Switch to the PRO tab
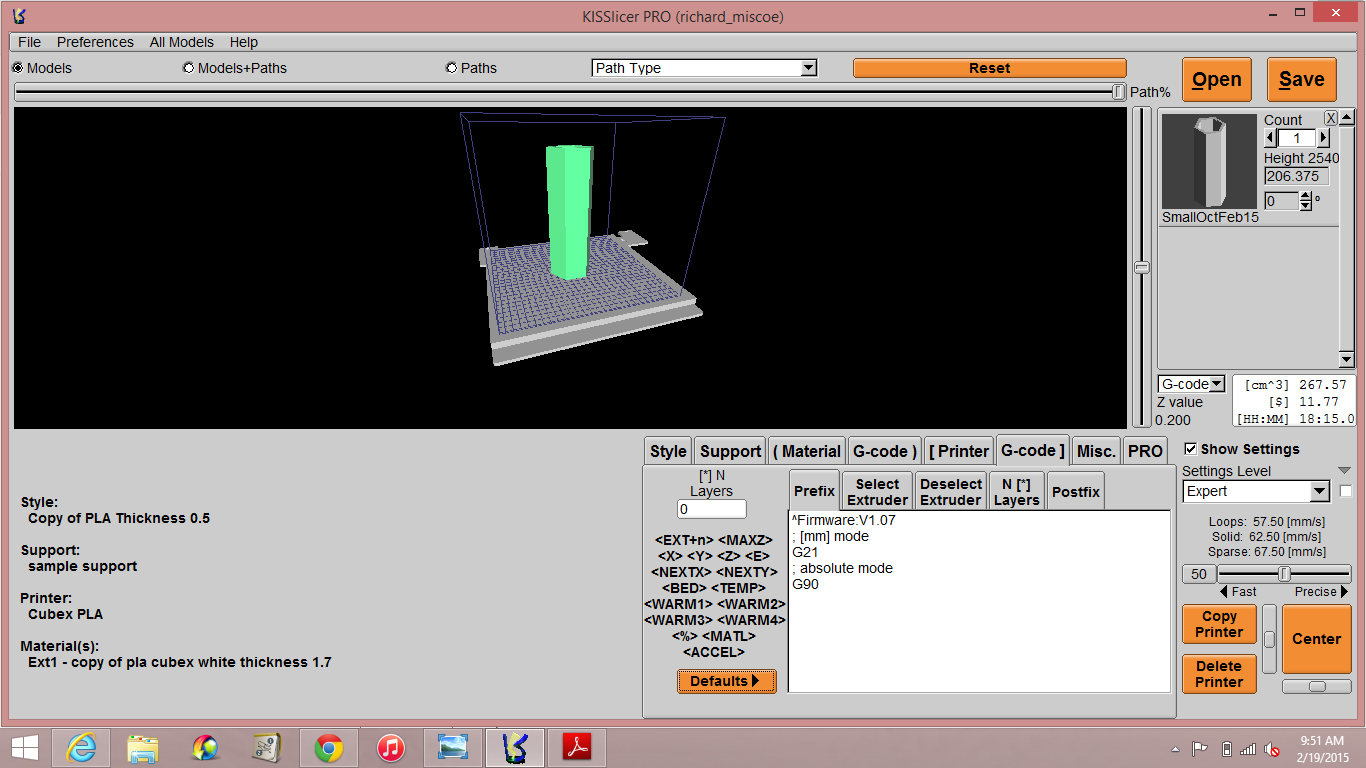 click(x=1145, y=451)
